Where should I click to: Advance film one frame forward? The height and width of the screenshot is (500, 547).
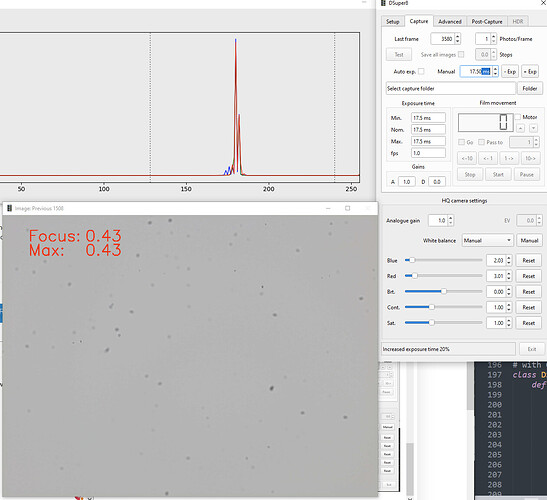coord(509,158)
